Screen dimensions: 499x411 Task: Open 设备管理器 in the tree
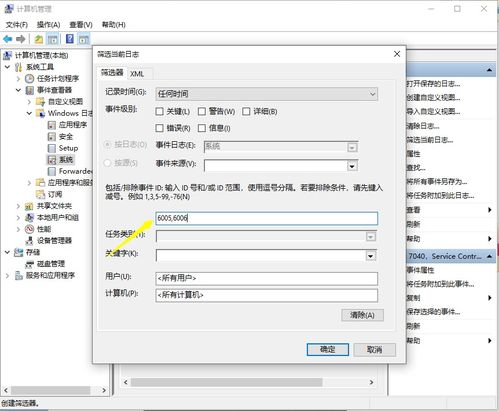tap(54, 240)
